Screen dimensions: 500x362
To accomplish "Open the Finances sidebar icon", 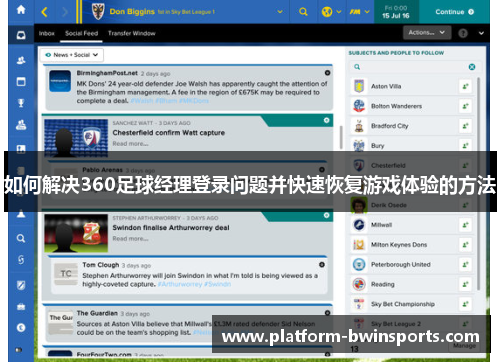I will [21, 328].
